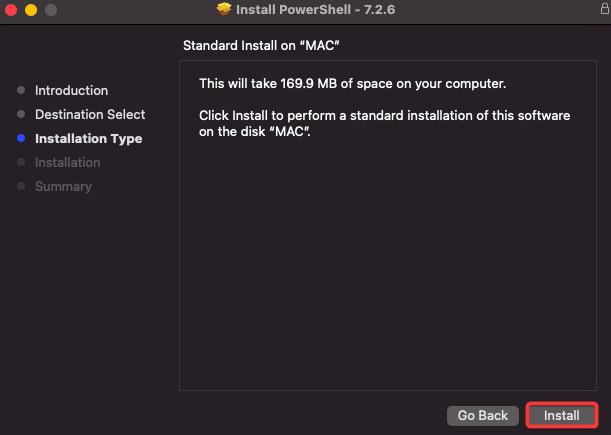611x435 pixels.
Task: Click the '169.9 MB of space' text line
Action: point(352,83)
